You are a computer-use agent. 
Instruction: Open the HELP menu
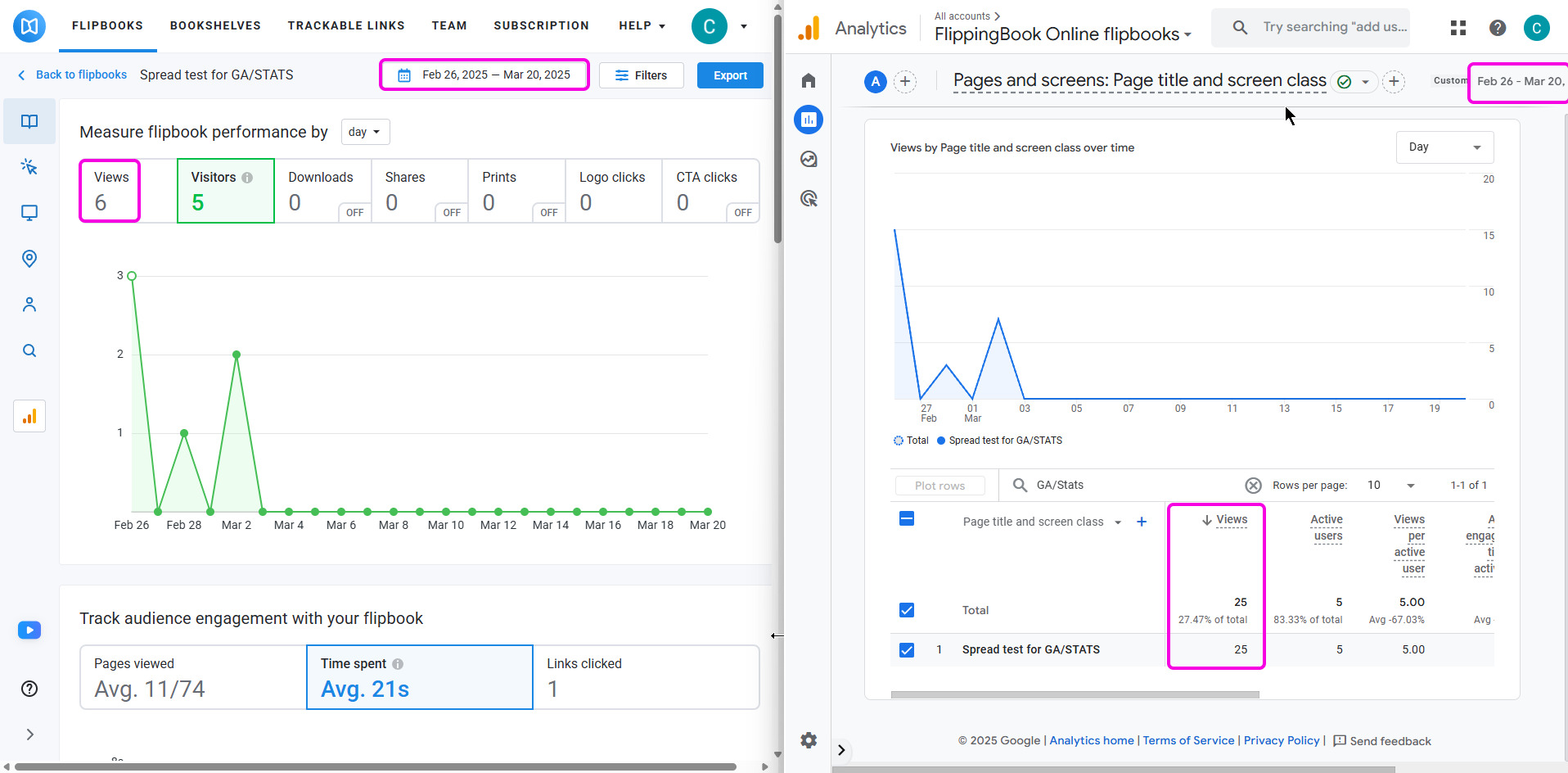(x=642, y=25)
